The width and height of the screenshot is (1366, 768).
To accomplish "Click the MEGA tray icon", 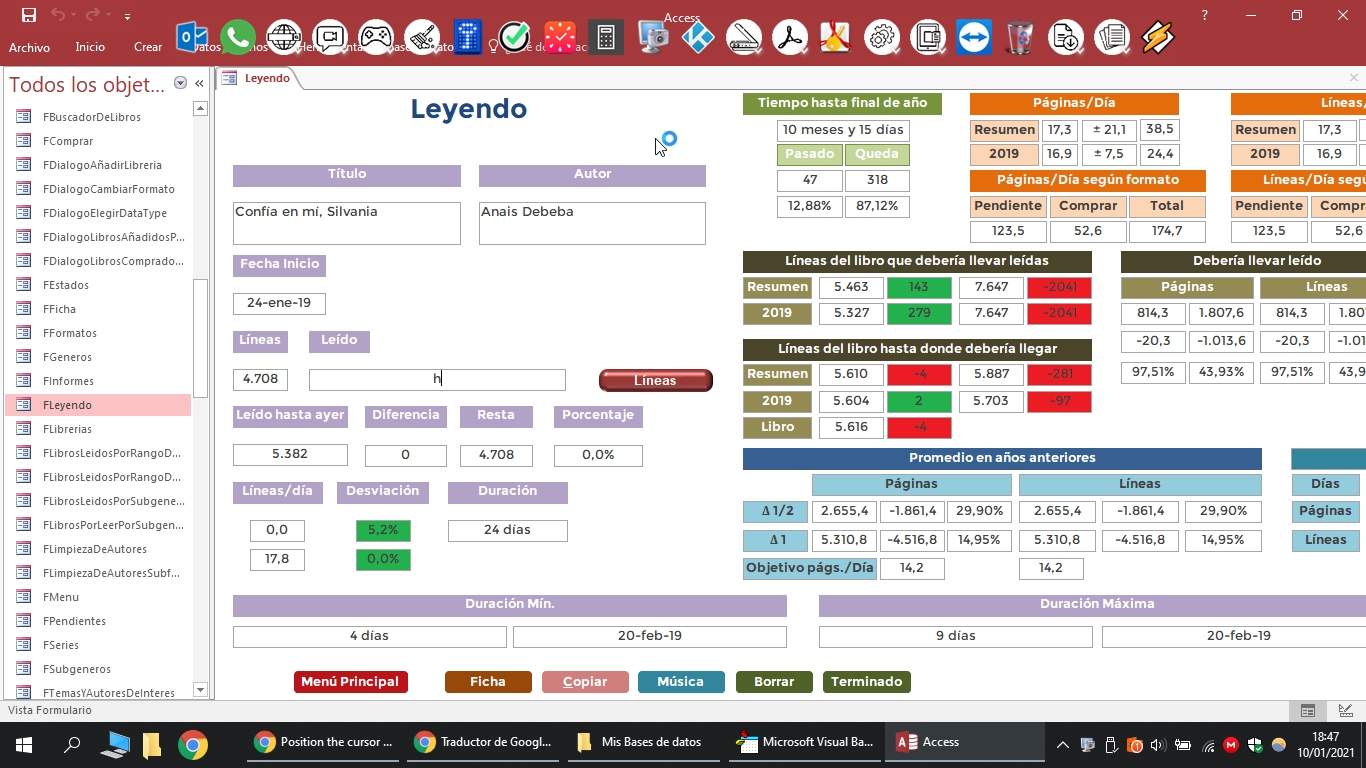I will click(x=1231, y=745).
